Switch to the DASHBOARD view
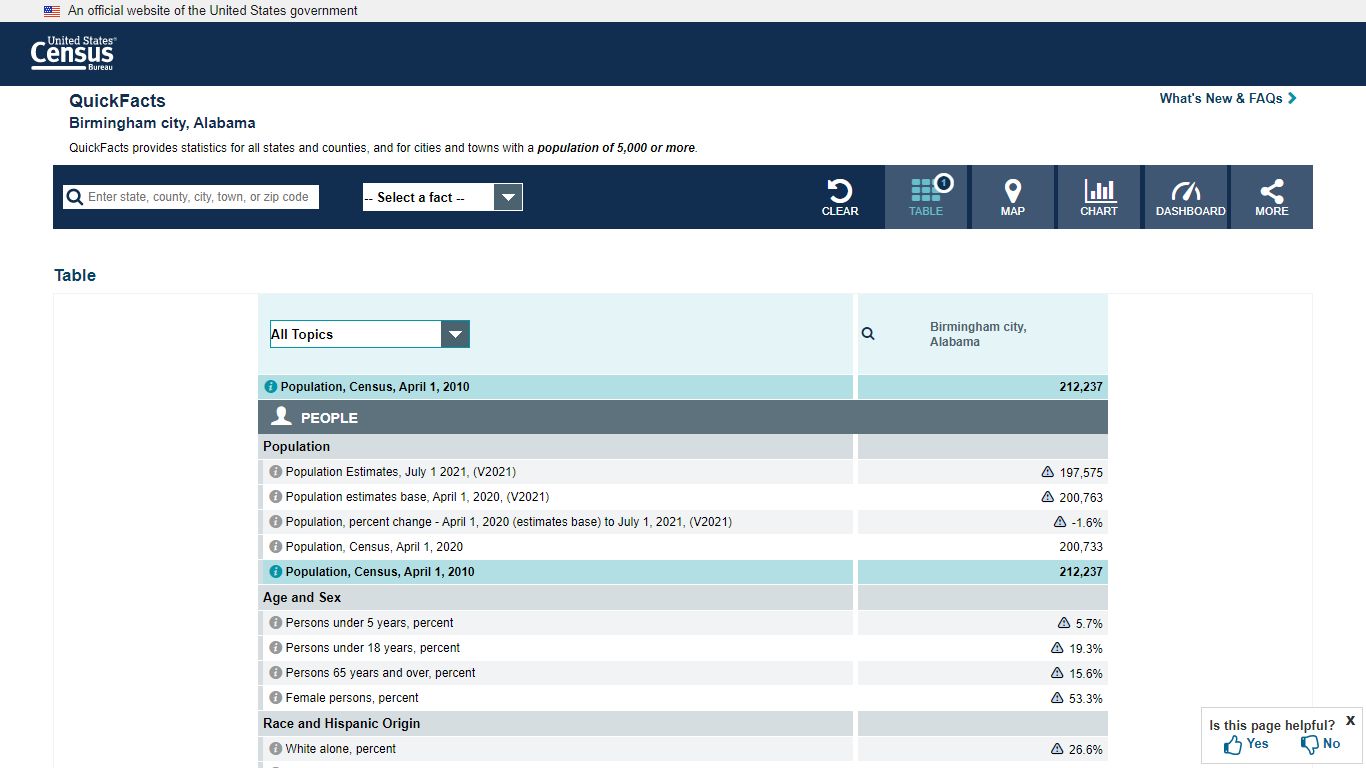The height and width of the screenshot is (768, 1366). pos(1186,197)
